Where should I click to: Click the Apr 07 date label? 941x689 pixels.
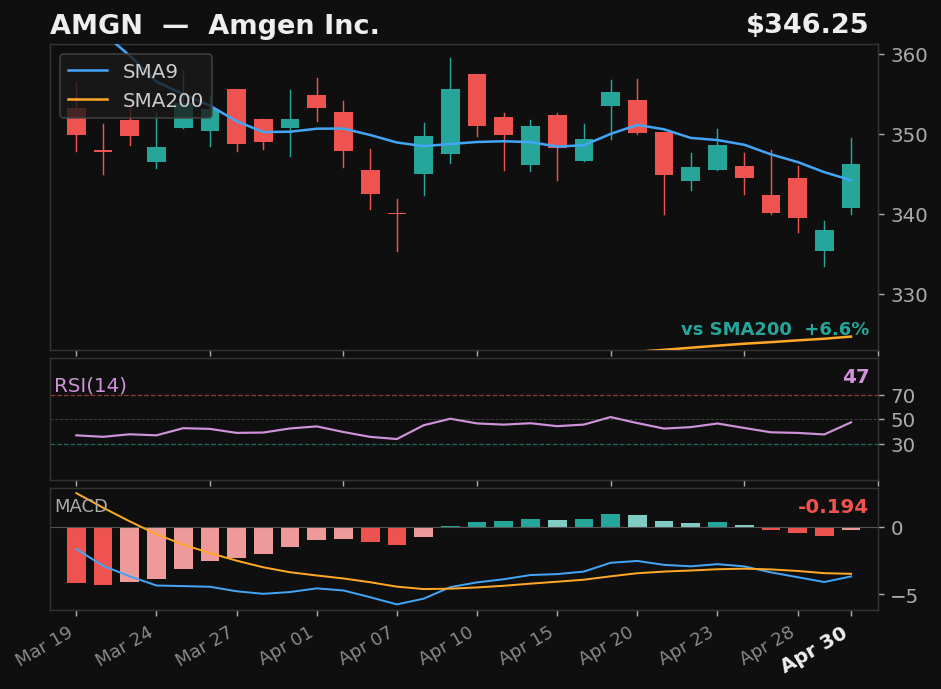click(367, 646)
